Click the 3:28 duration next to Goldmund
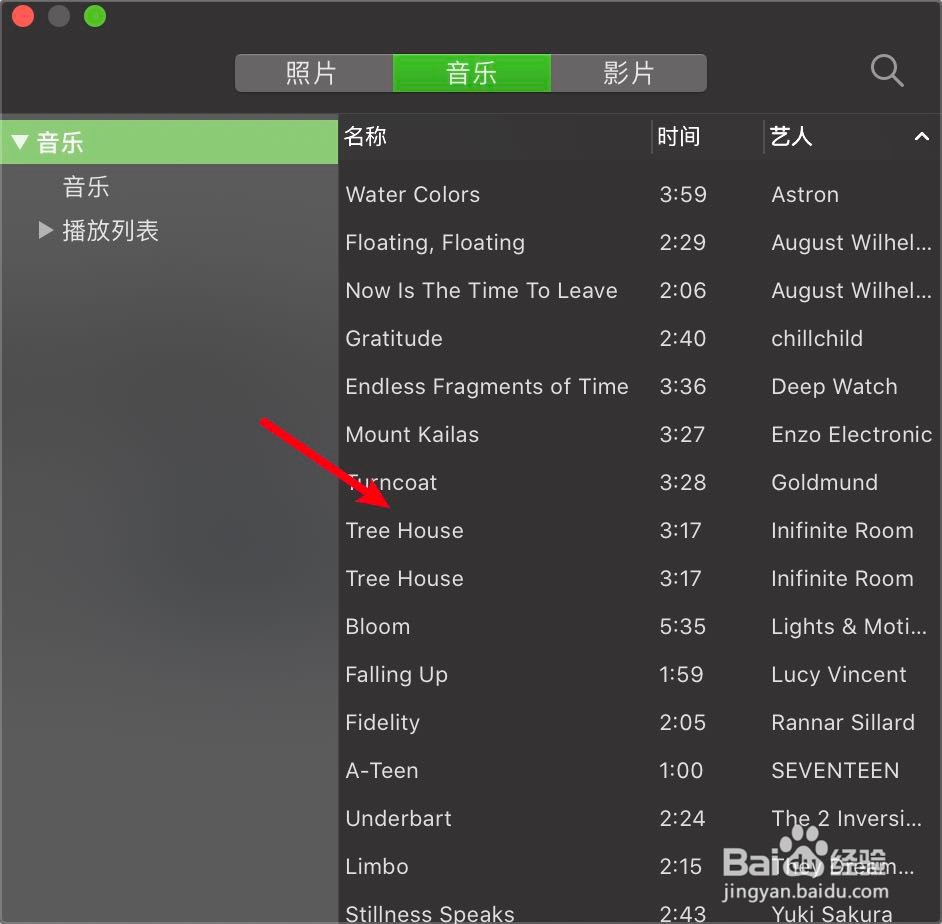Screen dimensions: 942x924 pyautogui.click(x=683, y=482)
